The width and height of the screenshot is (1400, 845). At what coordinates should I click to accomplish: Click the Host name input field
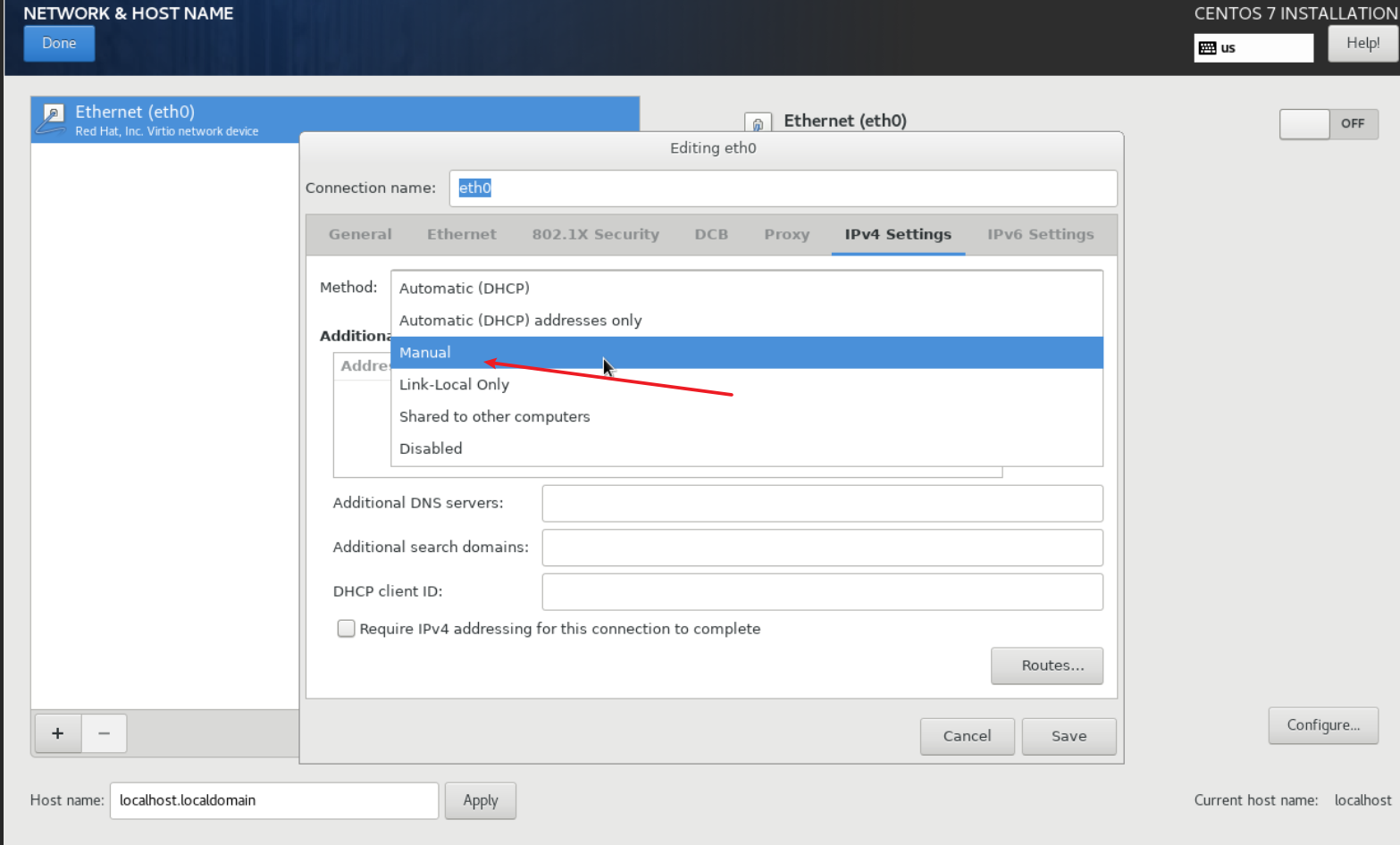[x=273, y=801]
